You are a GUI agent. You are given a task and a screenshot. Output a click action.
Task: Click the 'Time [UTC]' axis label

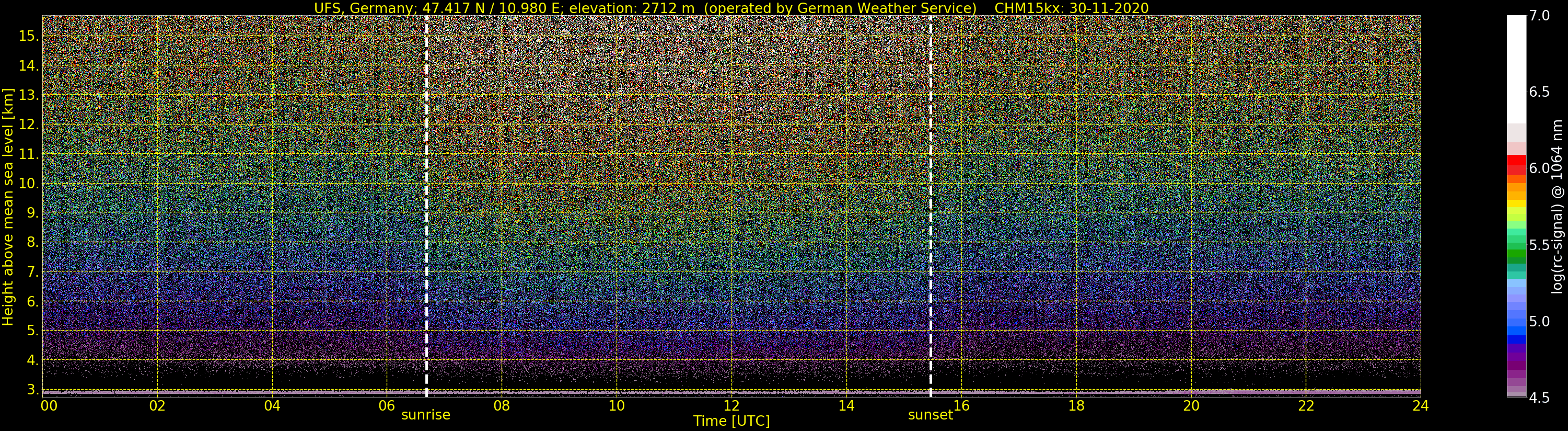point(731,421)
